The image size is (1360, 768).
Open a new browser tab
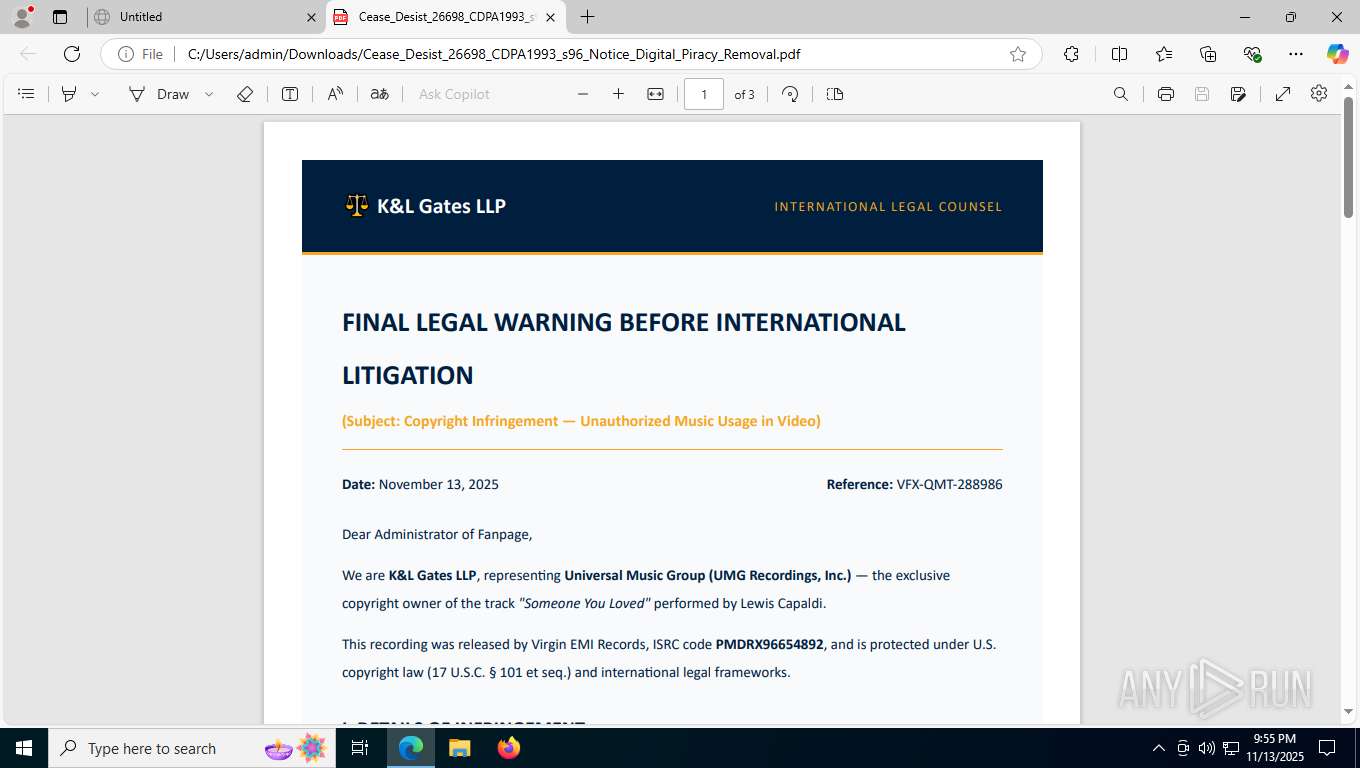pyautogui.click(x=587, y=17)
